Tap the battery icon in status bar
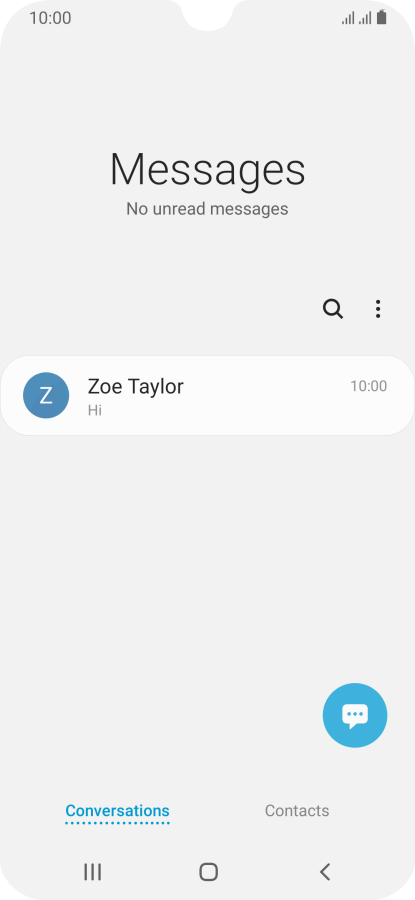The height and width of the screenshot is (900, 415). pyautogui.click(x=382, y=18)
